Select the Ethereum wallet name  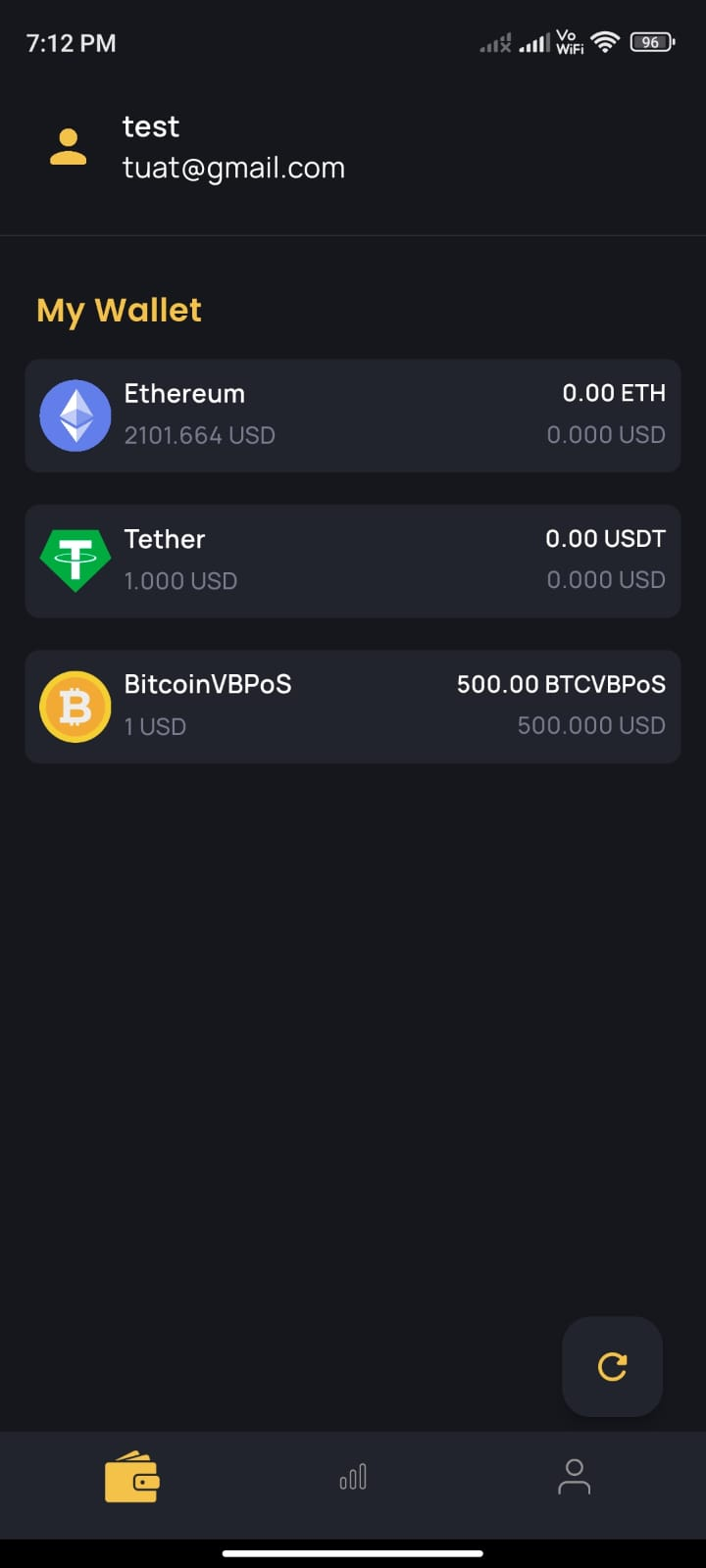pyautogui.click(x=184, y=394)
